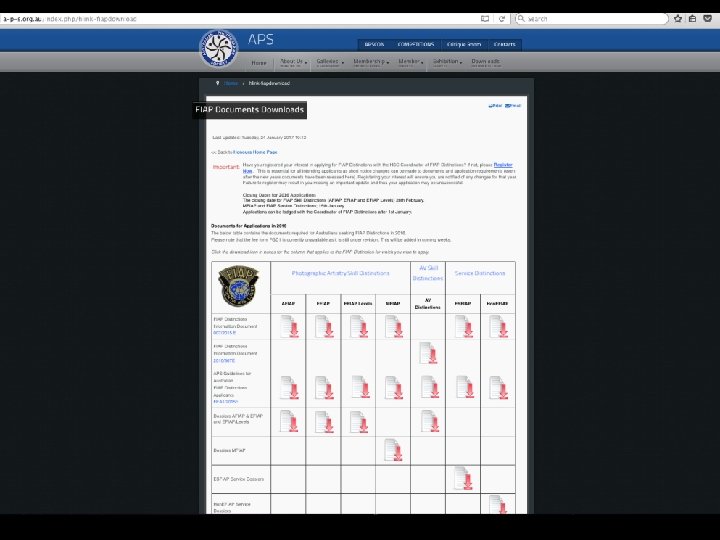Image resolution: width=720 pixels, height=540 pixels.
Task: Download the ESFIAP Service Dossiers file
Action: point(463,478)
